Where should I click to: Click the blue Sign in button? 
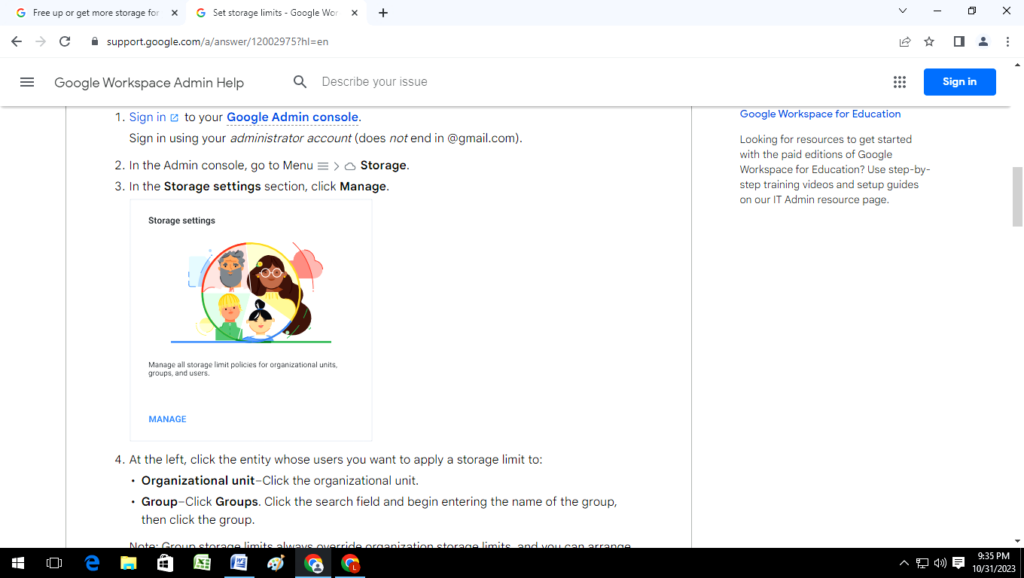click(959, 82)
